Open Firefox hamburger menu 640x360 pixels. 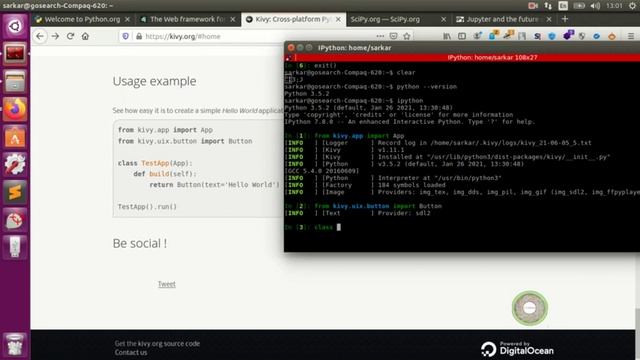point(631,36)
